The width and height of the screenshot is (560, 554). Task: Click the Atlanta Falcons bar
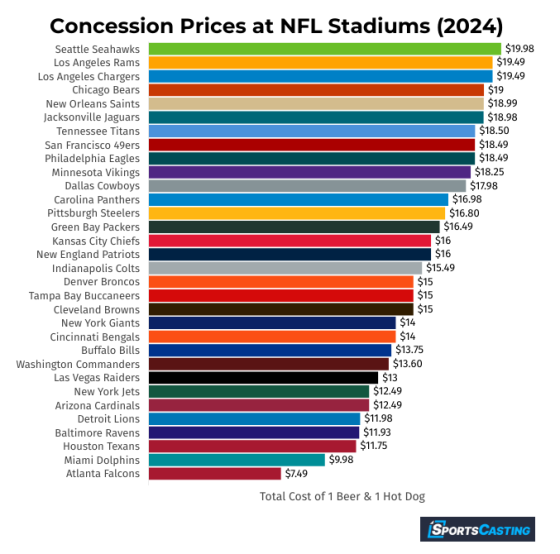coord(215,474)
